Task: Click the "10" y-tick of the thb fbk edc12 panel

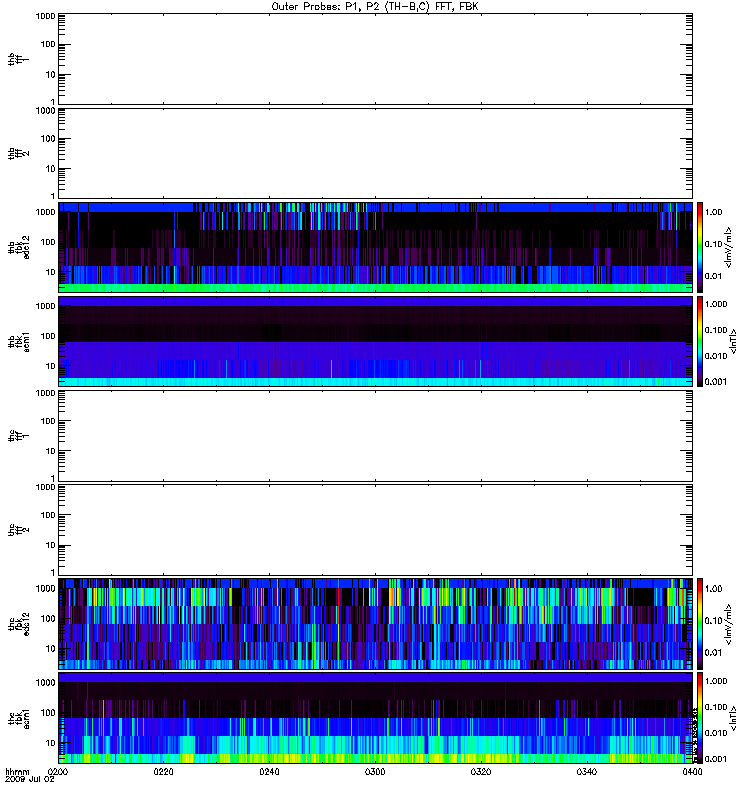Action: coord(51,272)
